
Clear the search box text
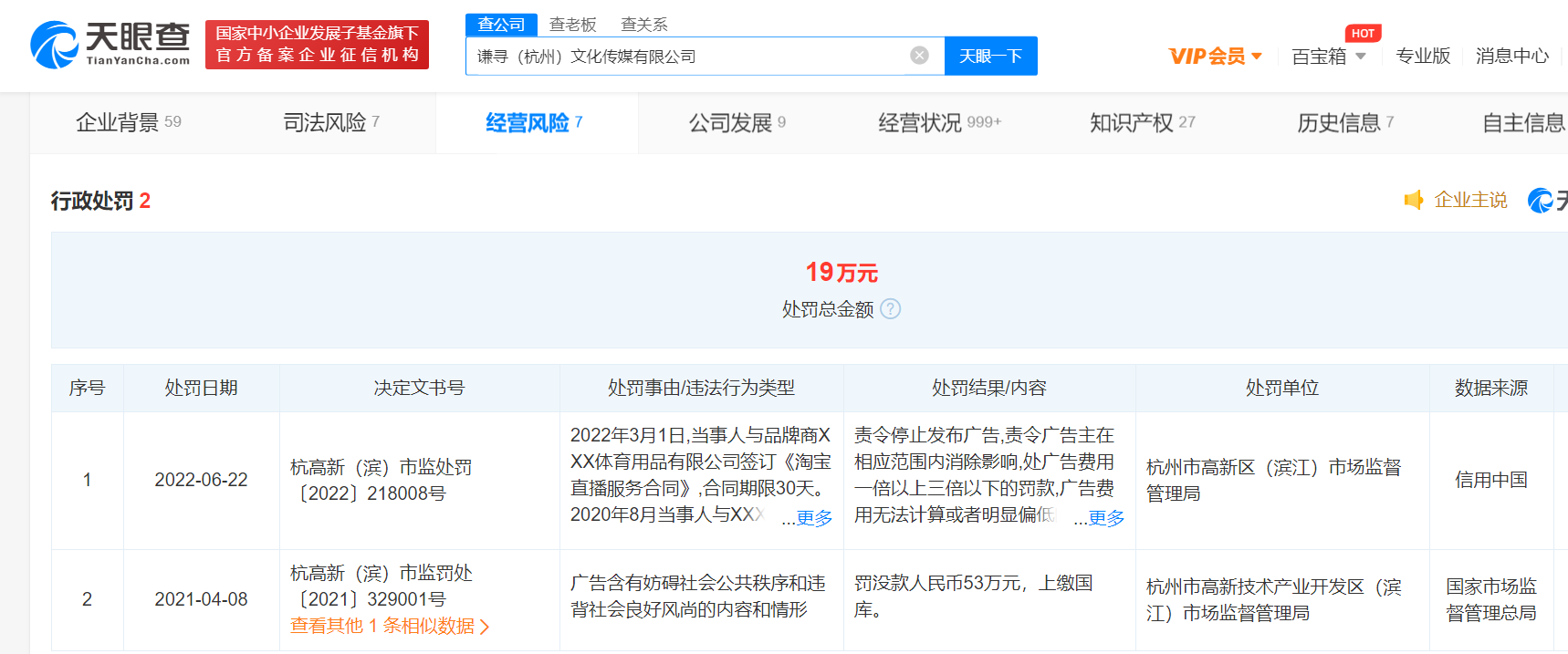pyautogui.click(x=919, y=56)
